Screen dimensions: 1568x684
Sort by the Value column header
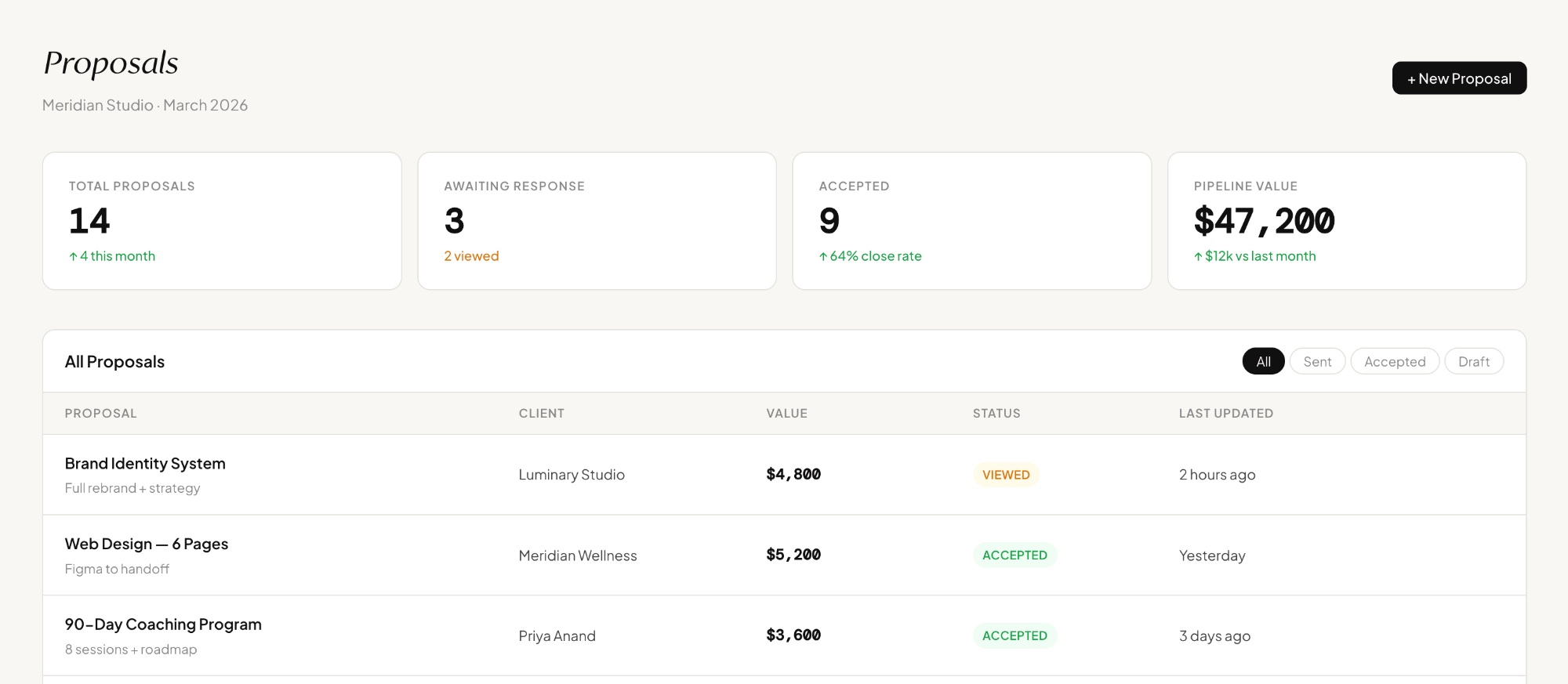(x=786, y=413)
